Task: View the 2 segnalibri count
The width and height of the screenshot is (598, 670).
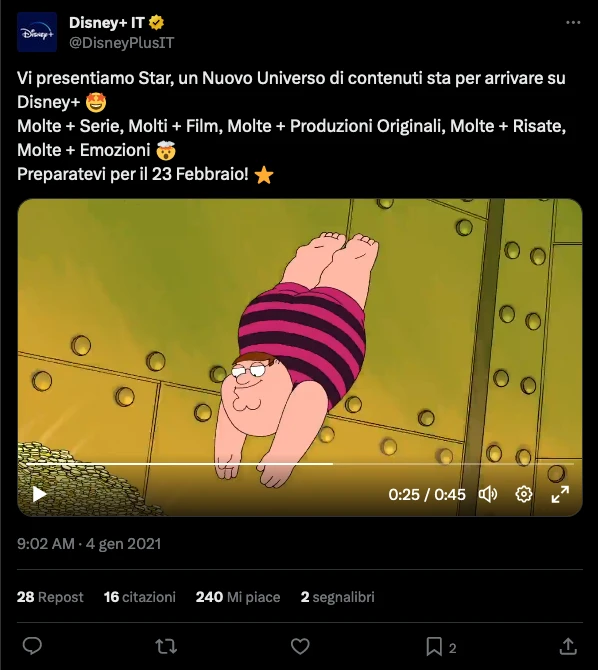Action: [x=338, y=597]
